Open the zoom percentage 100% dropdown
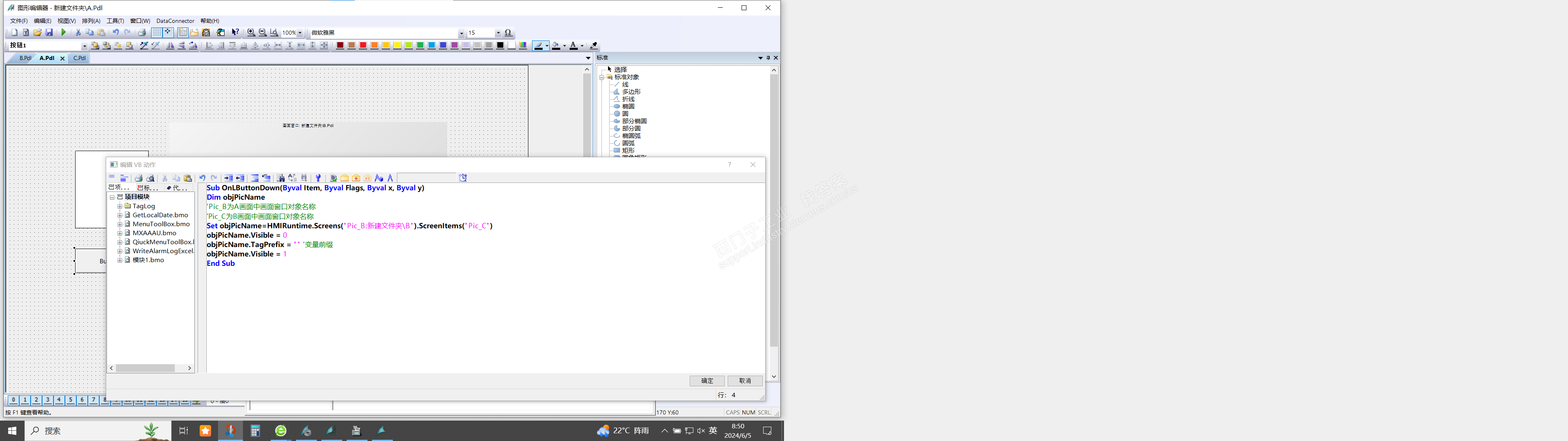Image resolution: width=1568 pixels, height=441 pixels. (x=299, y=33)
